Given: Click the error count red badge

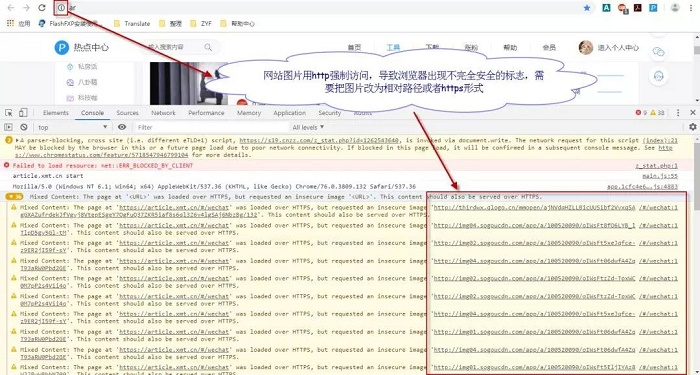Looking at the screenshot, I should (641, 113).
